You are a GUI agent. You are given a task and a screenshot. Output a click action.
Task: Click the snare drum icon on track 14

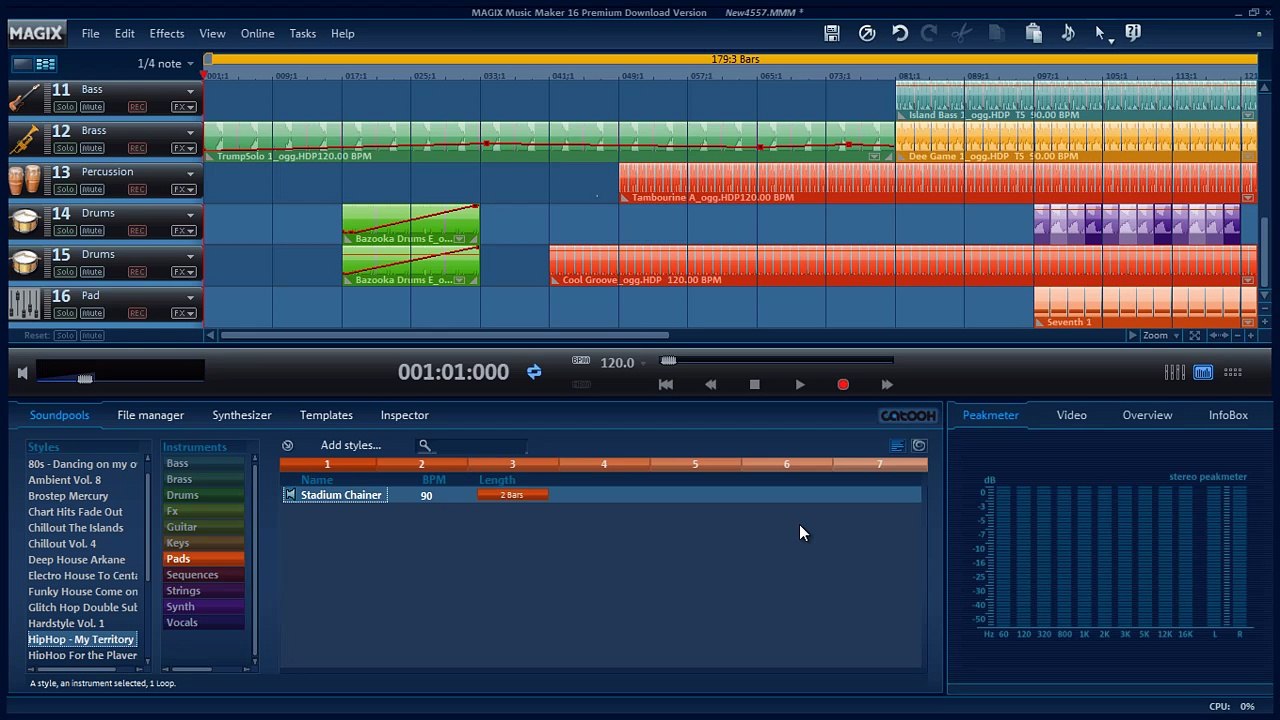[25, 221]
